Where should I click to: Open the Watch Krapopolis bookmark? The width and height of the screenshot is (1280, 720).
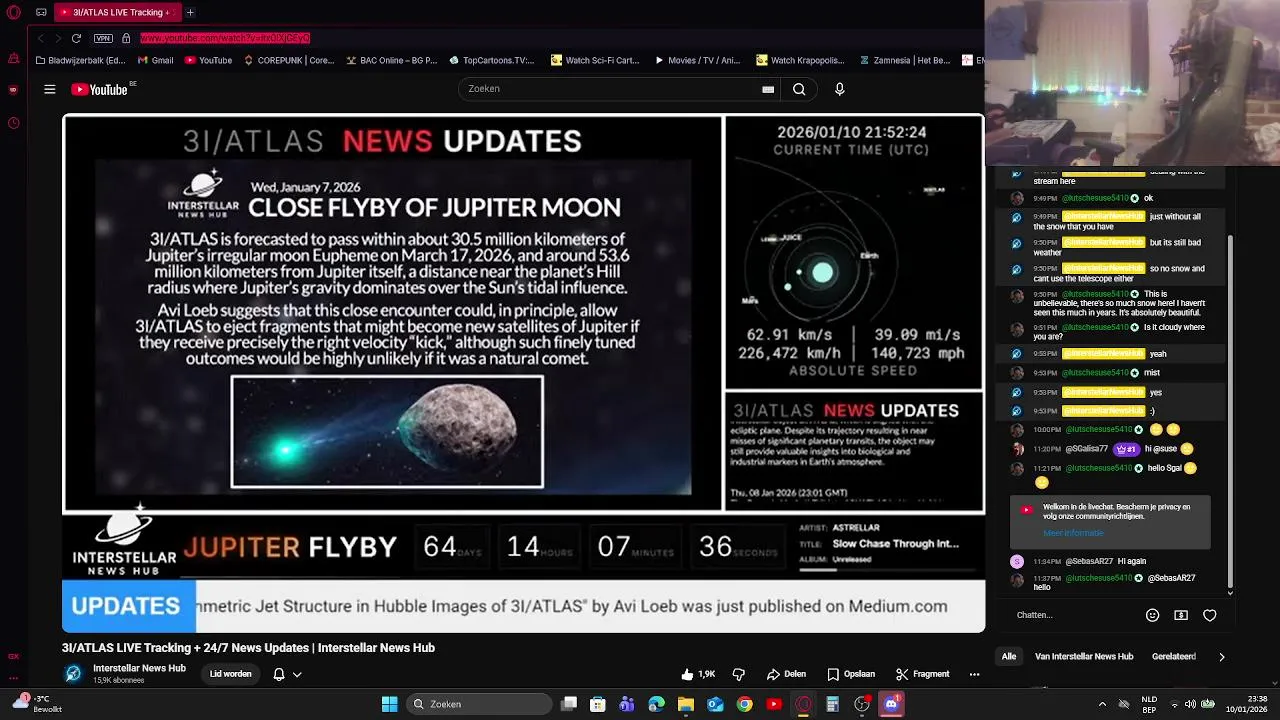coord(800,60)
